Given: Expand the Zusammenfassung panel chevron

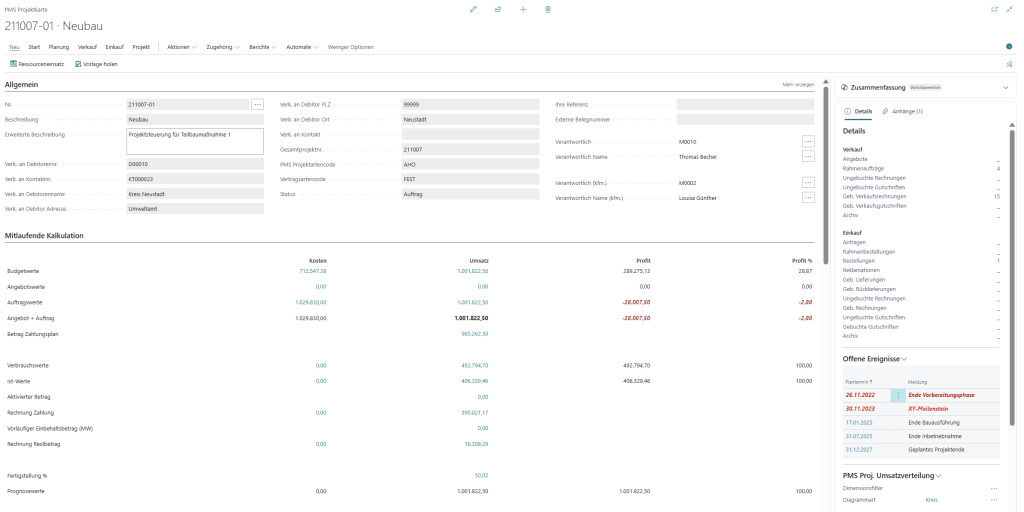Looking at the screenshot, I should coord(1005,87).
